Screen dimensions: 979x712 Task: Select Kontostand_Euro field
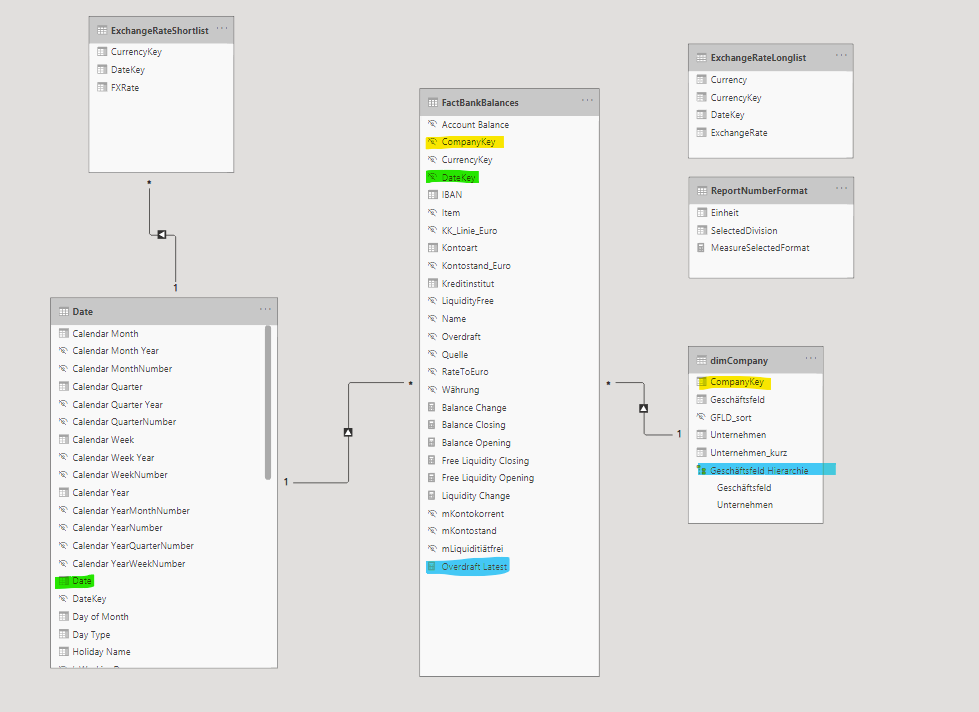[x=476, y=265]
